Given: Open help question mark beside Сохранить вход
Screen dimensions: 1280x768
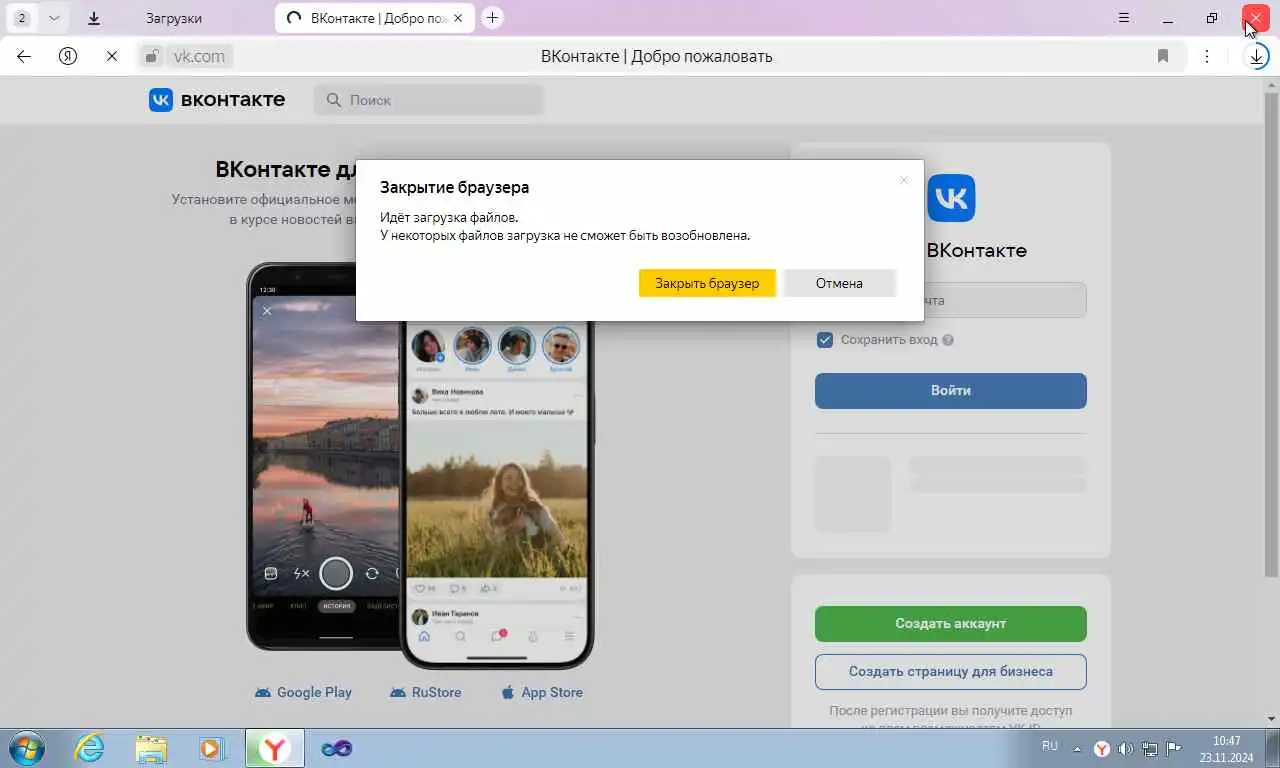Looking at the screenshot, I should 948,340.
